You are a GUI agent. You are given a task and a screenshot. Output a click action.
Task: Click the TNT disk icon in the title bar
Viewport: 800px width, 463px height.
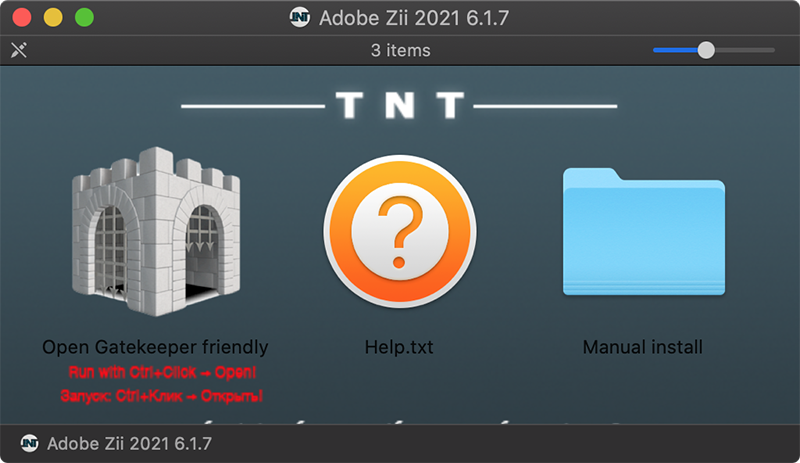pos(299,18)
